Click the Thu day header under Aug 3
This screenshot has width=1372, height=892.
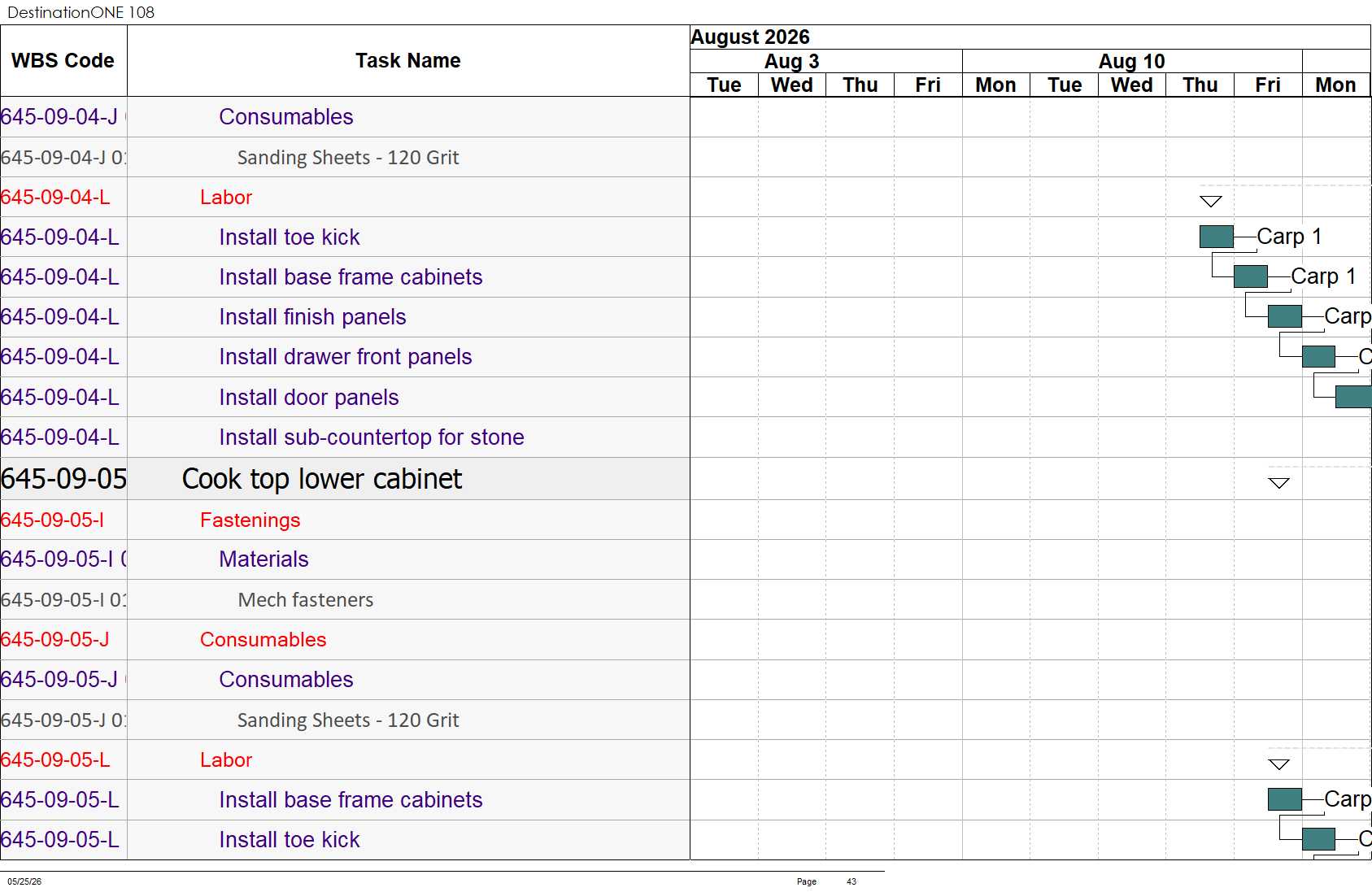click(x=860, y=85)
